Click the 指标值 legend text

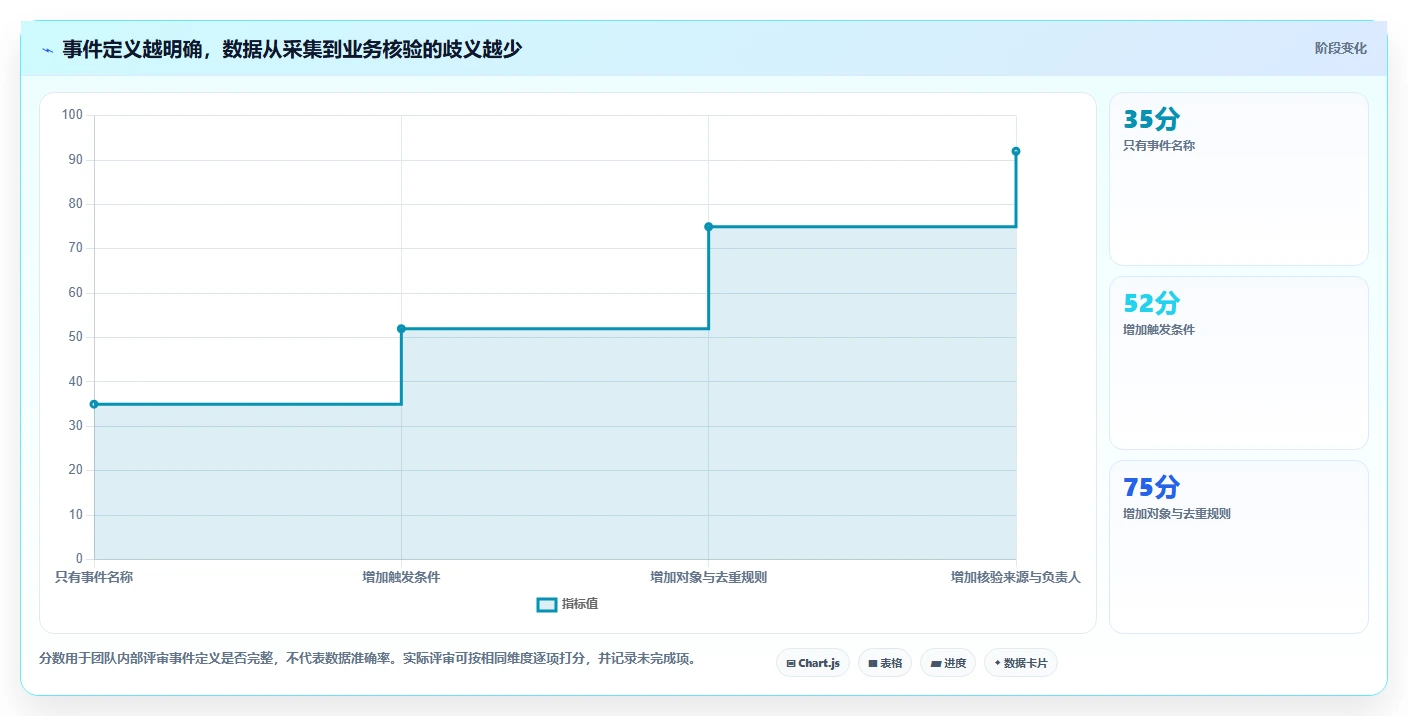tap(580, 604)
